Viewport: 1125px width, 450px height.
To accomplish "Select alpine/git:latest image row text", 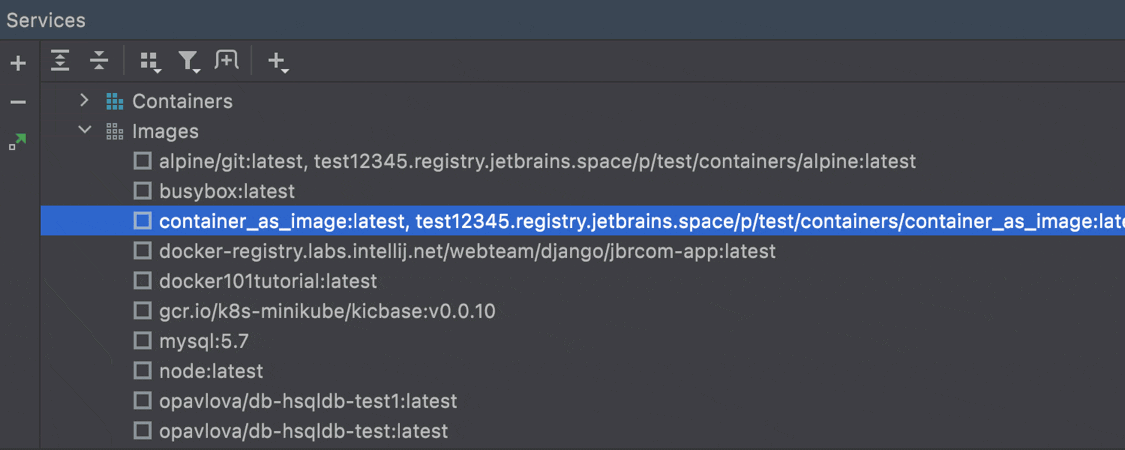I will click(537, 161).
